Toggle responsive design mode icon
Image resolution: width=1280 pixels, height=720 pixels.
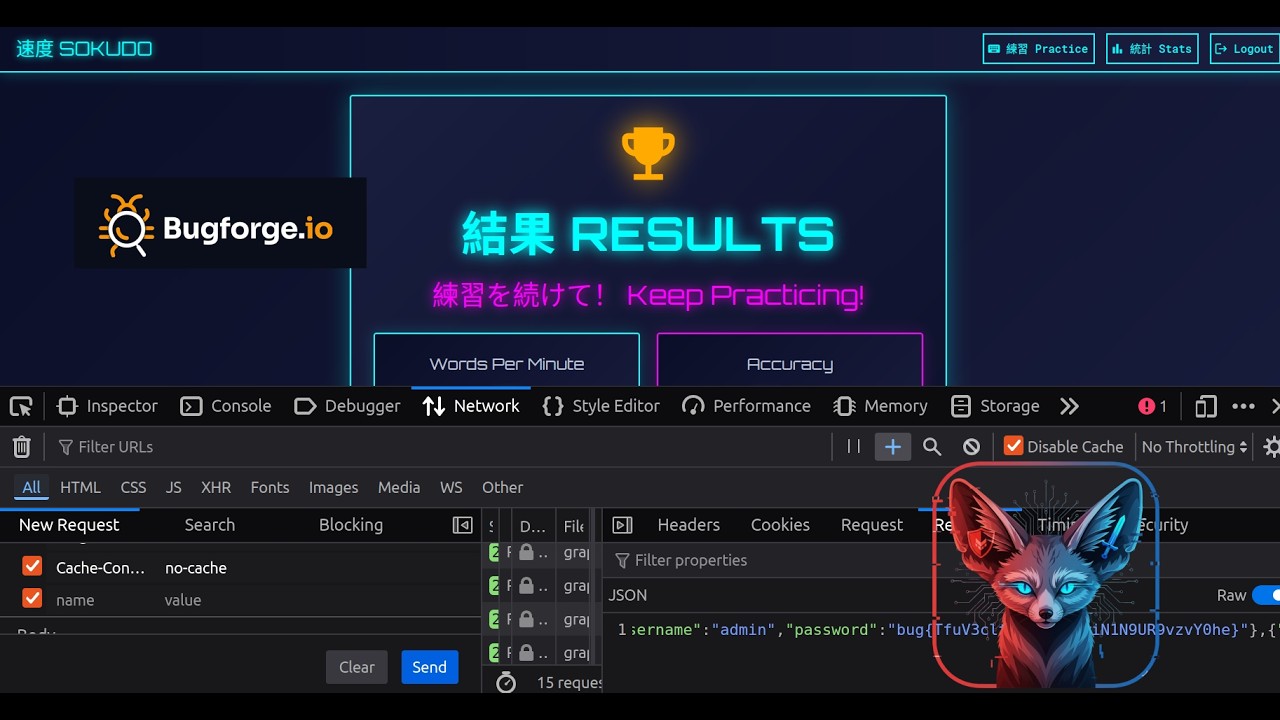(x=1206, y=406)
